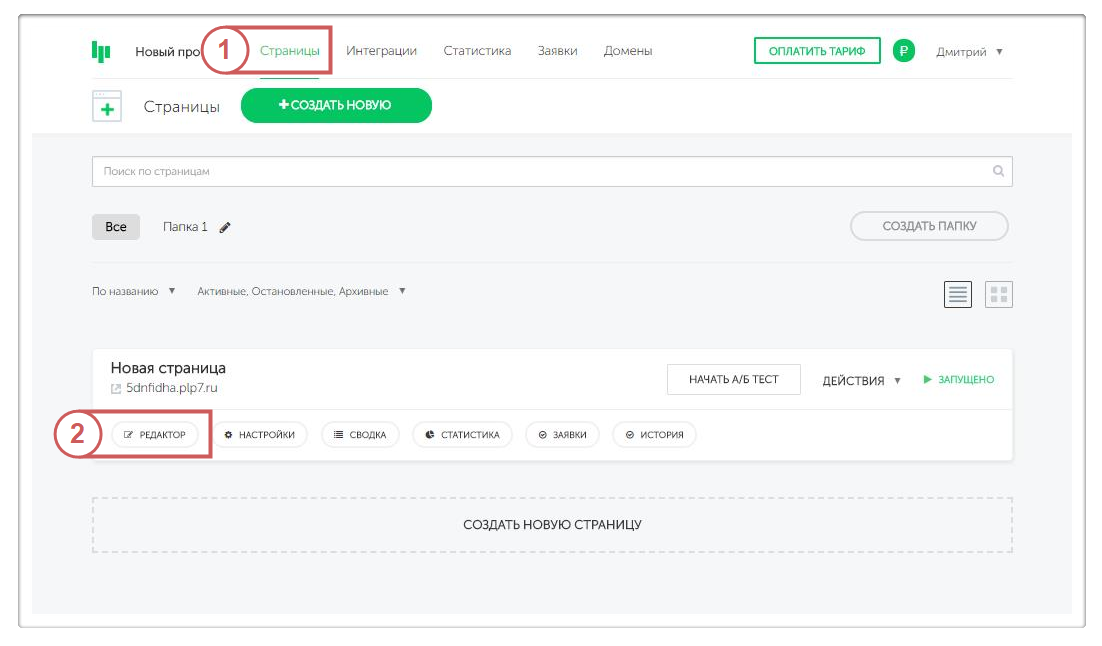The height and width of the screenshot is (646, 1102).
Task: Open the status filter dropdown
Action: [301, 291]
